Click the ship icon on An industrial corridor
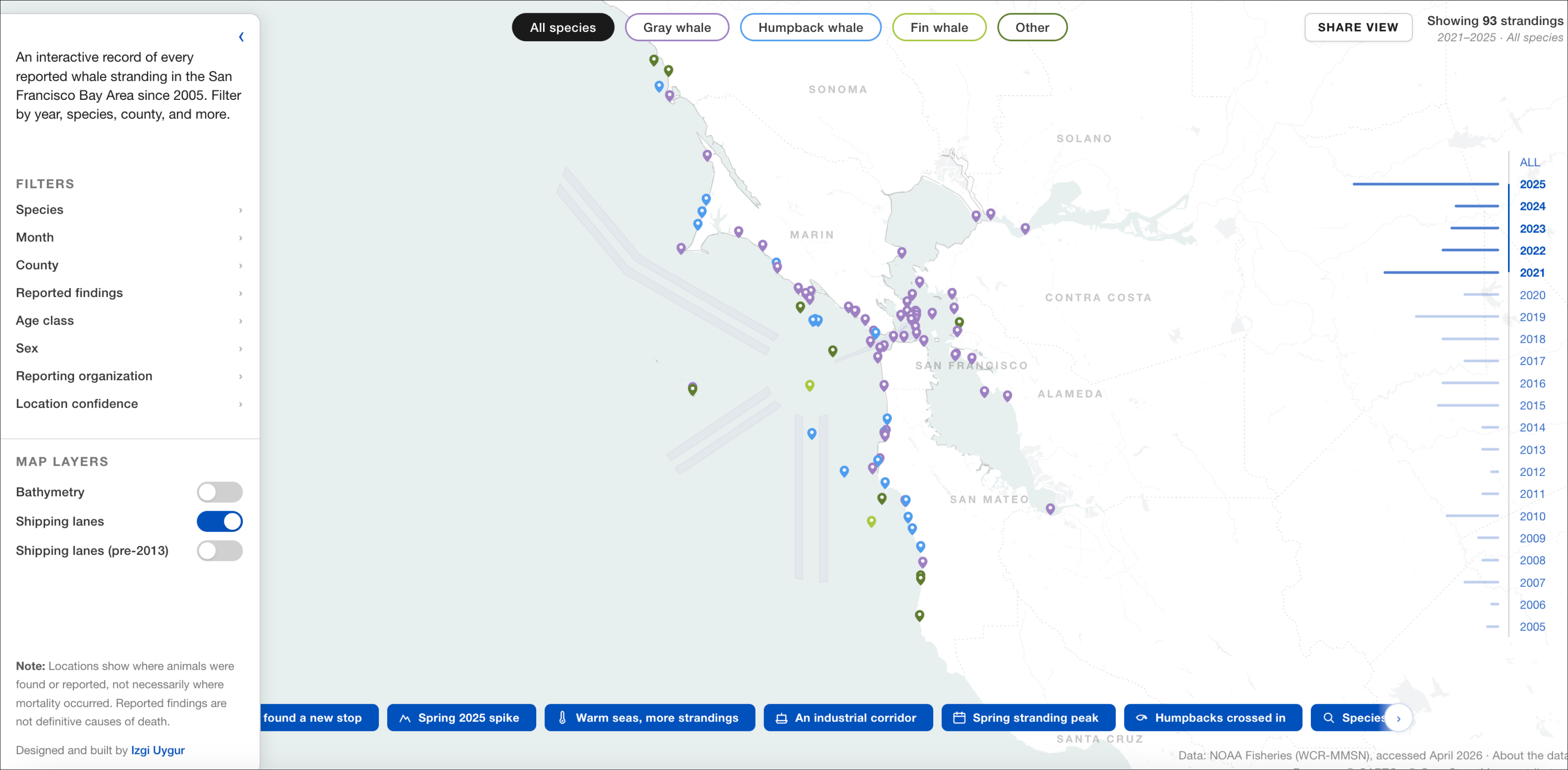The width and height of the screenshot is (1568, 770). click(781, 718)
